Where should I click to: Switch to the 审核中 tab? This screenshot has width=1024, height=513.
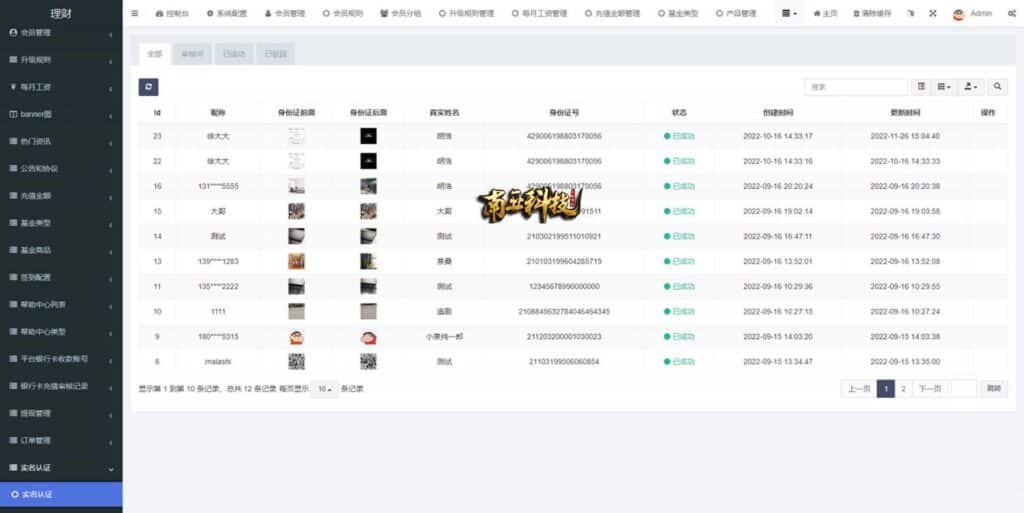point(192,54)
